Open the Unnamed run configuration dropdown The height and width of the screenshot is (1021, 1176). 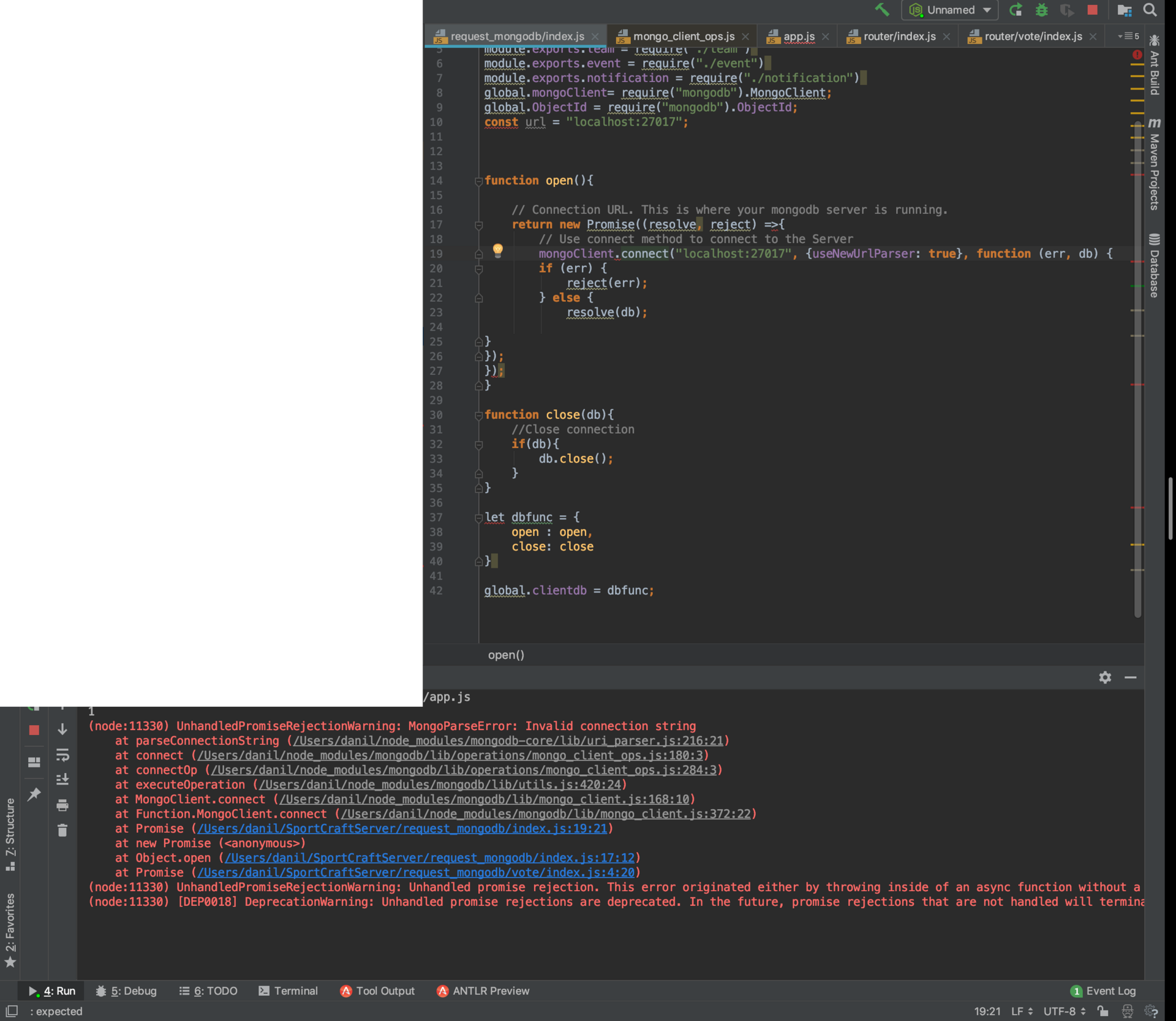949,10
